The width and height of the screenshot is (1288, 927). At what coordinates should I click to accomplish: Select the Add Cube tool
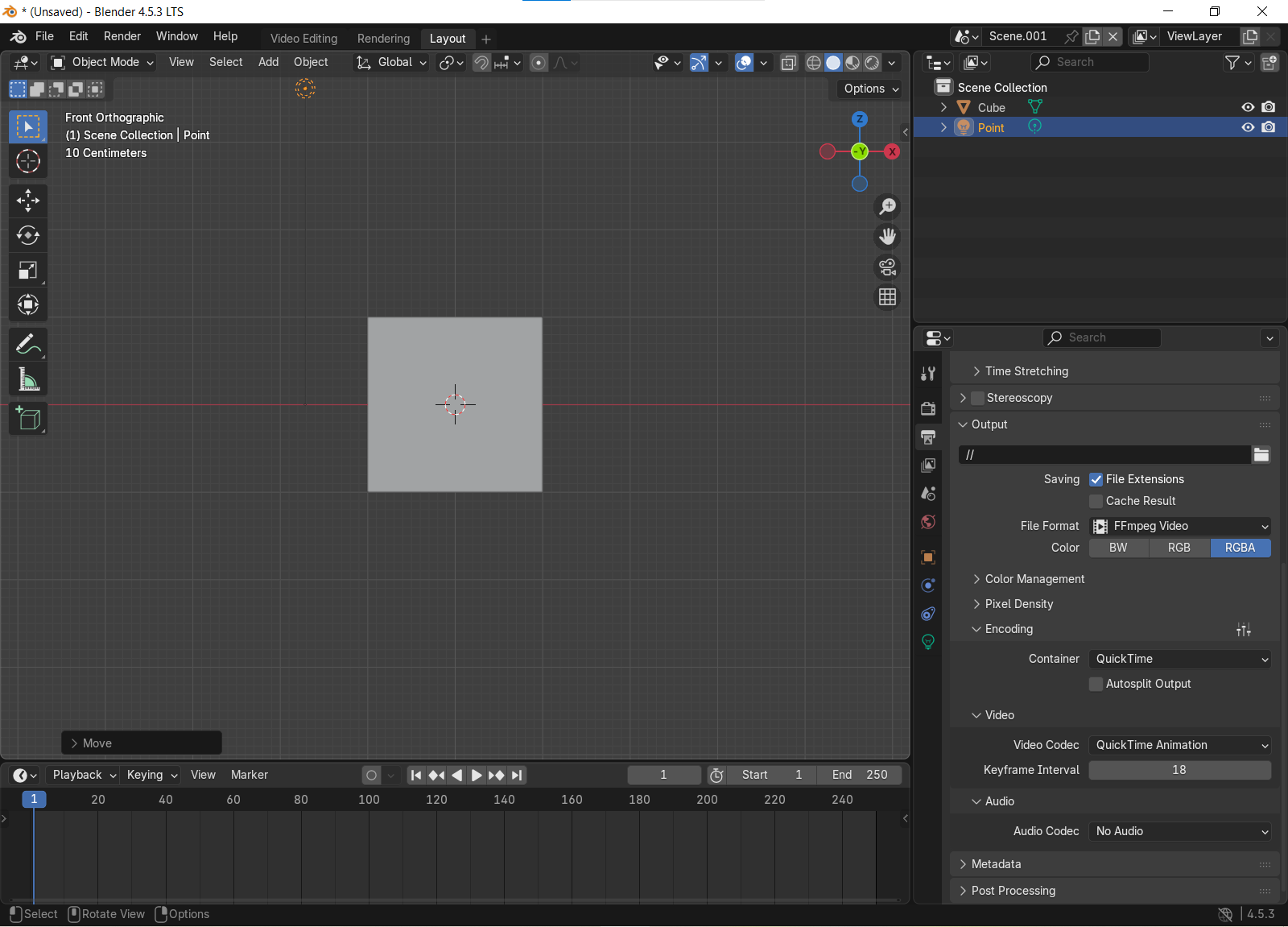coord(28,419)
